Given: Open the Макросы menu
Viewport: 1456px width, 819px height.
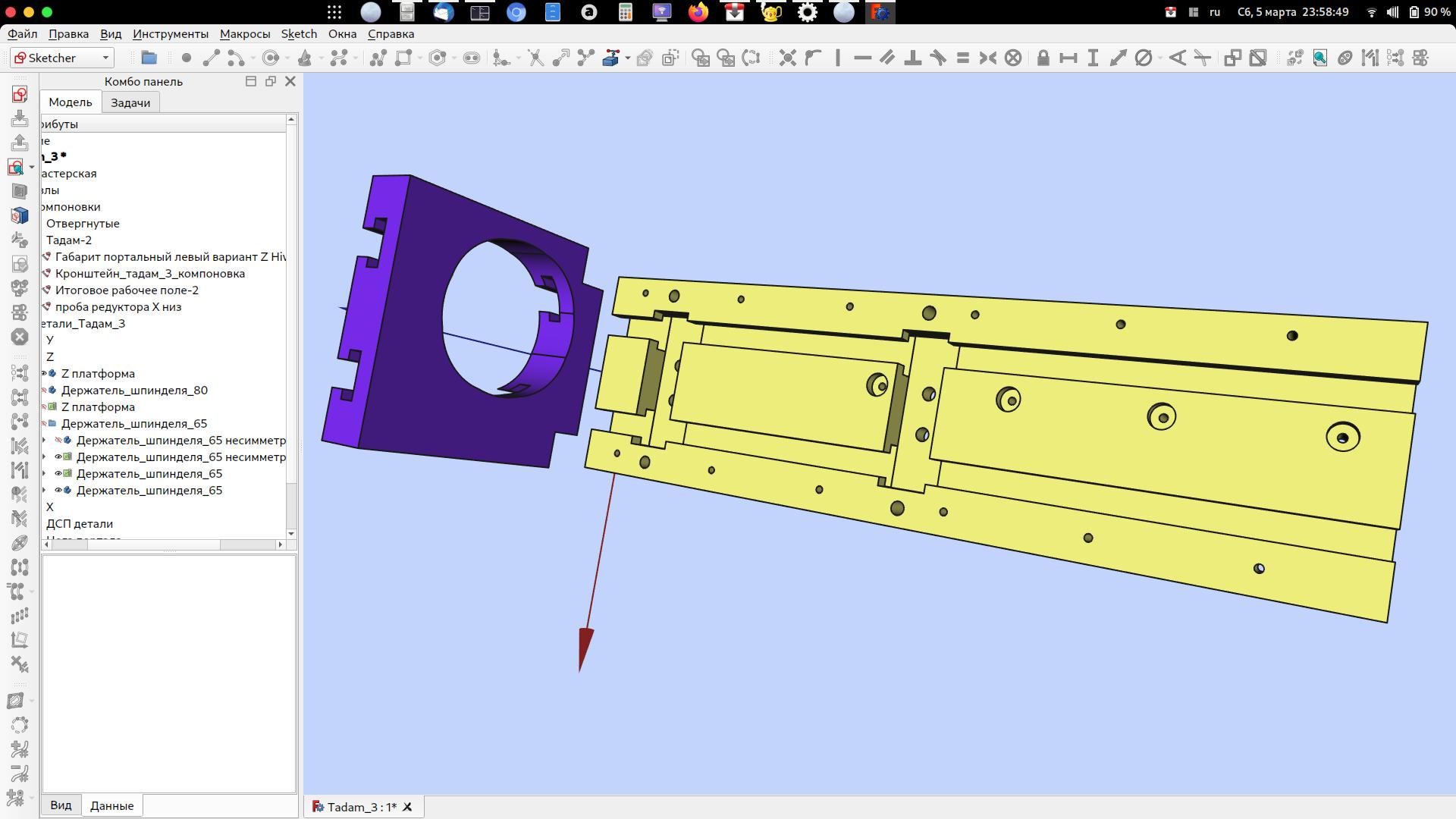Looking at the screenshot, I should [x=244, y=33].
